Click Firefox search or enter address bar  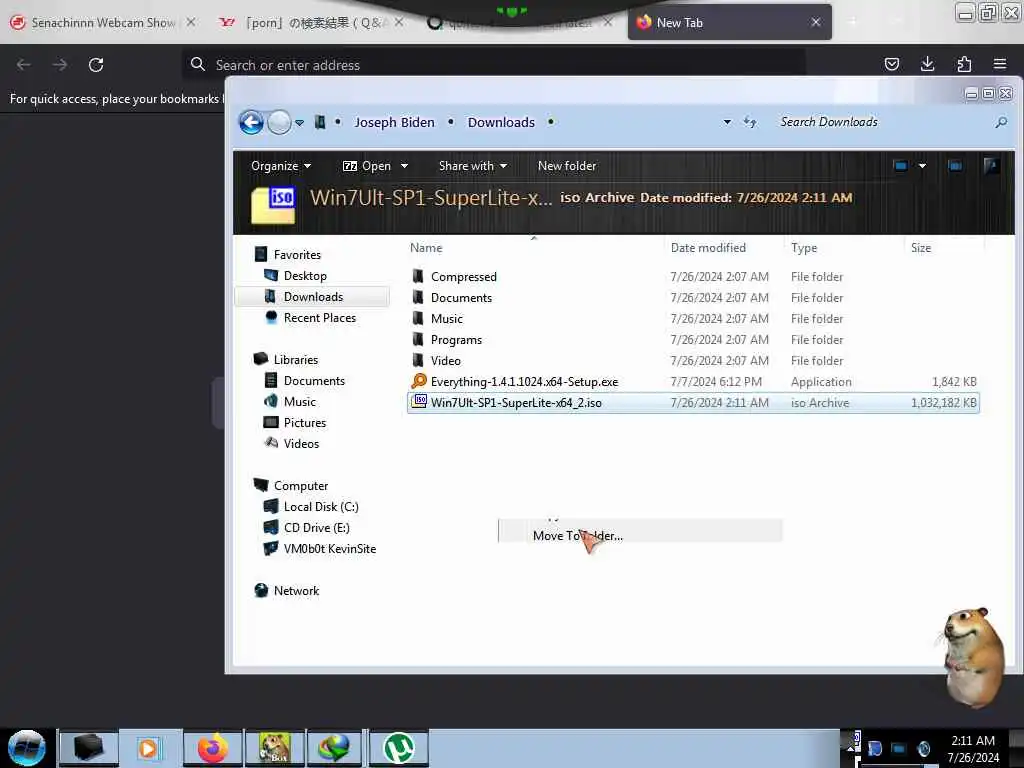494,65
